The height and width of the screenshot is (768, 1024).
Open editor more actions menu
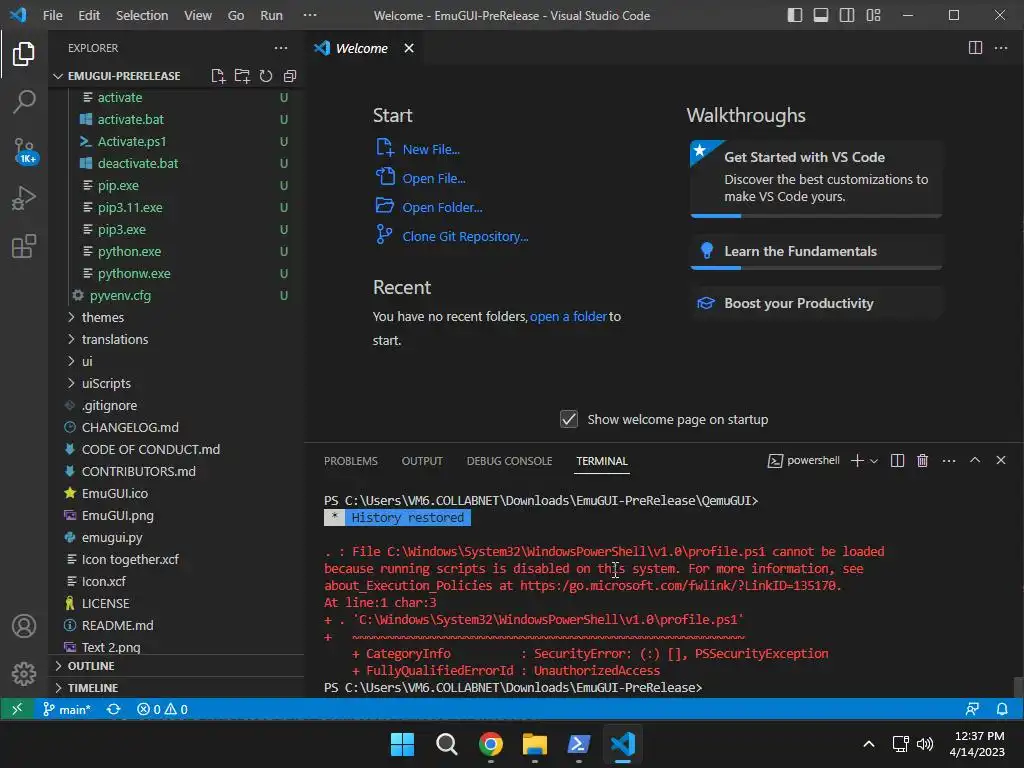pos(1000,48)
